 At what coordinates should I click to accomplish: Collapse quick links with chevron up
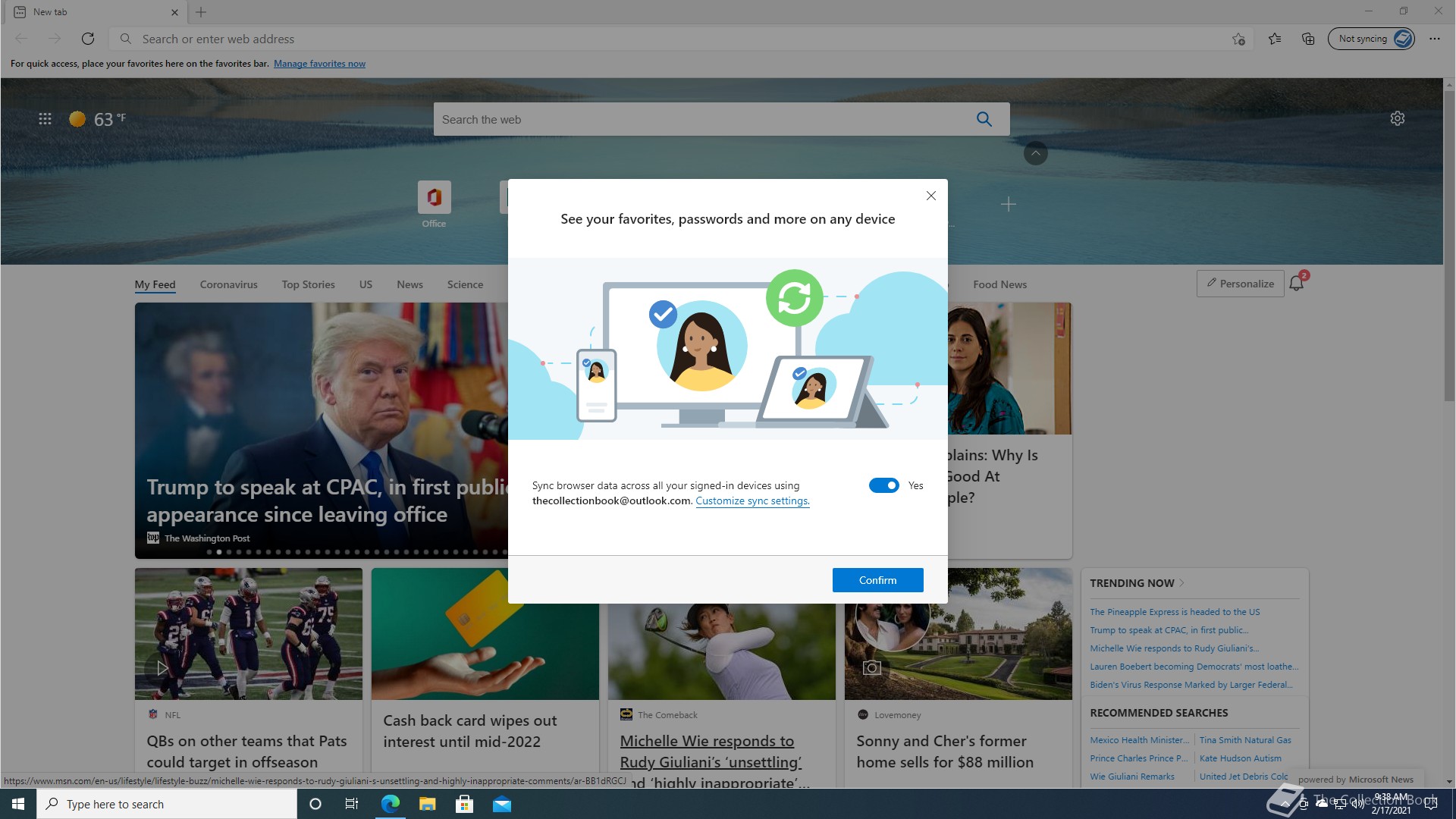(1036, 153)
